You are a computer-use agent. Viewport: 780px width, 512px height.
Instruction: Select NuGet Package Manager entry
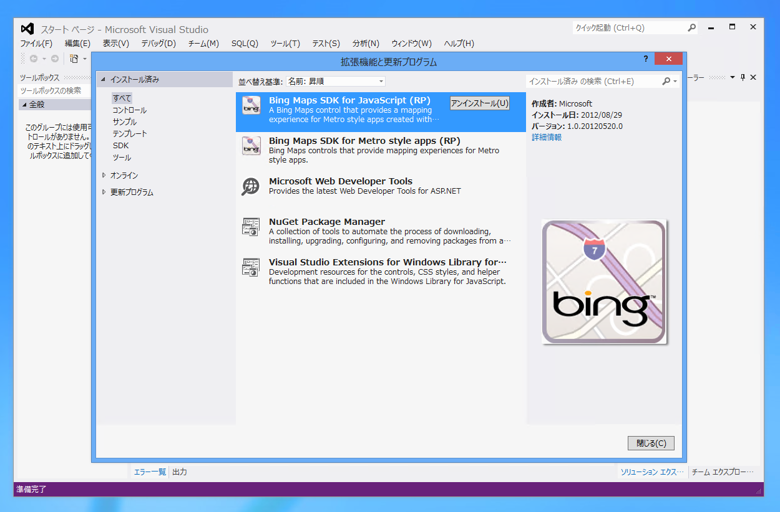point(381,231)
